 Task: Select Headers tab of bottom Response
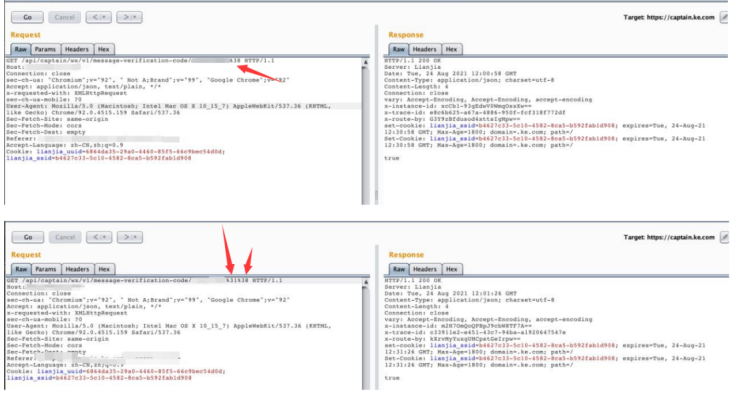point(425,269)
